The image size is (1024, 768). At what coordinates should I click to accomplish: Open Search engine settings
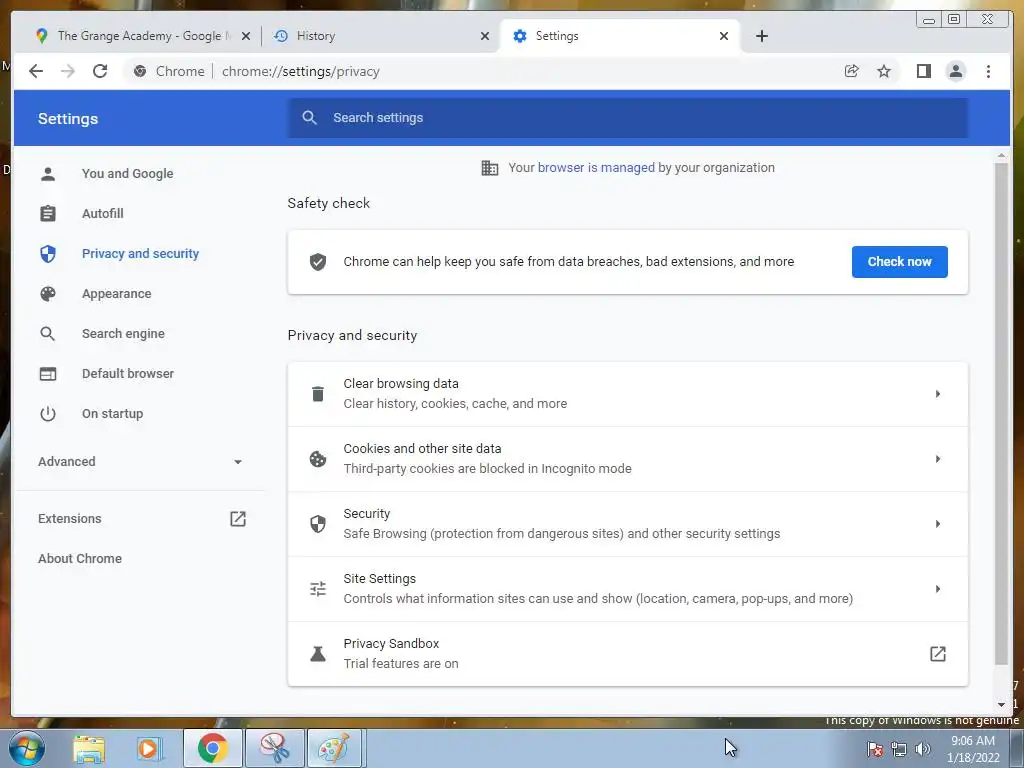pyautogui.click(x=123, y=334)
